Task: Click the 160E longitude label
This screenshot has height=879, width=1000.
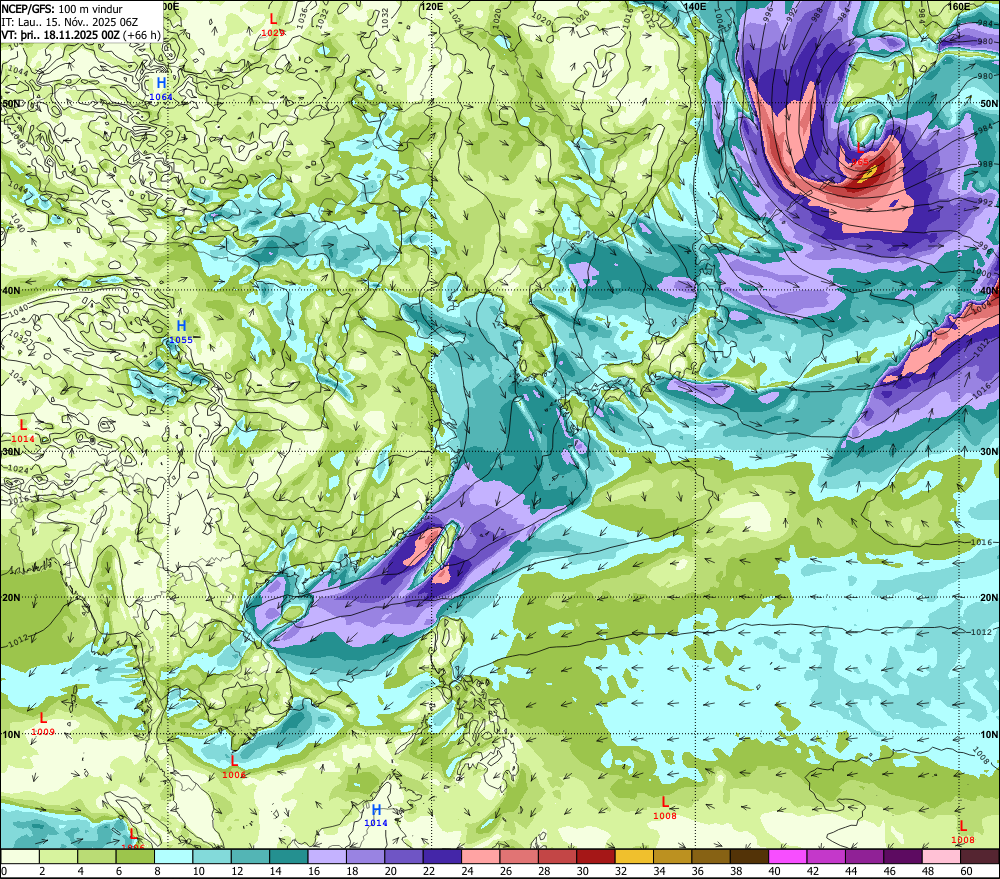Action: click(x=959, y=6)
